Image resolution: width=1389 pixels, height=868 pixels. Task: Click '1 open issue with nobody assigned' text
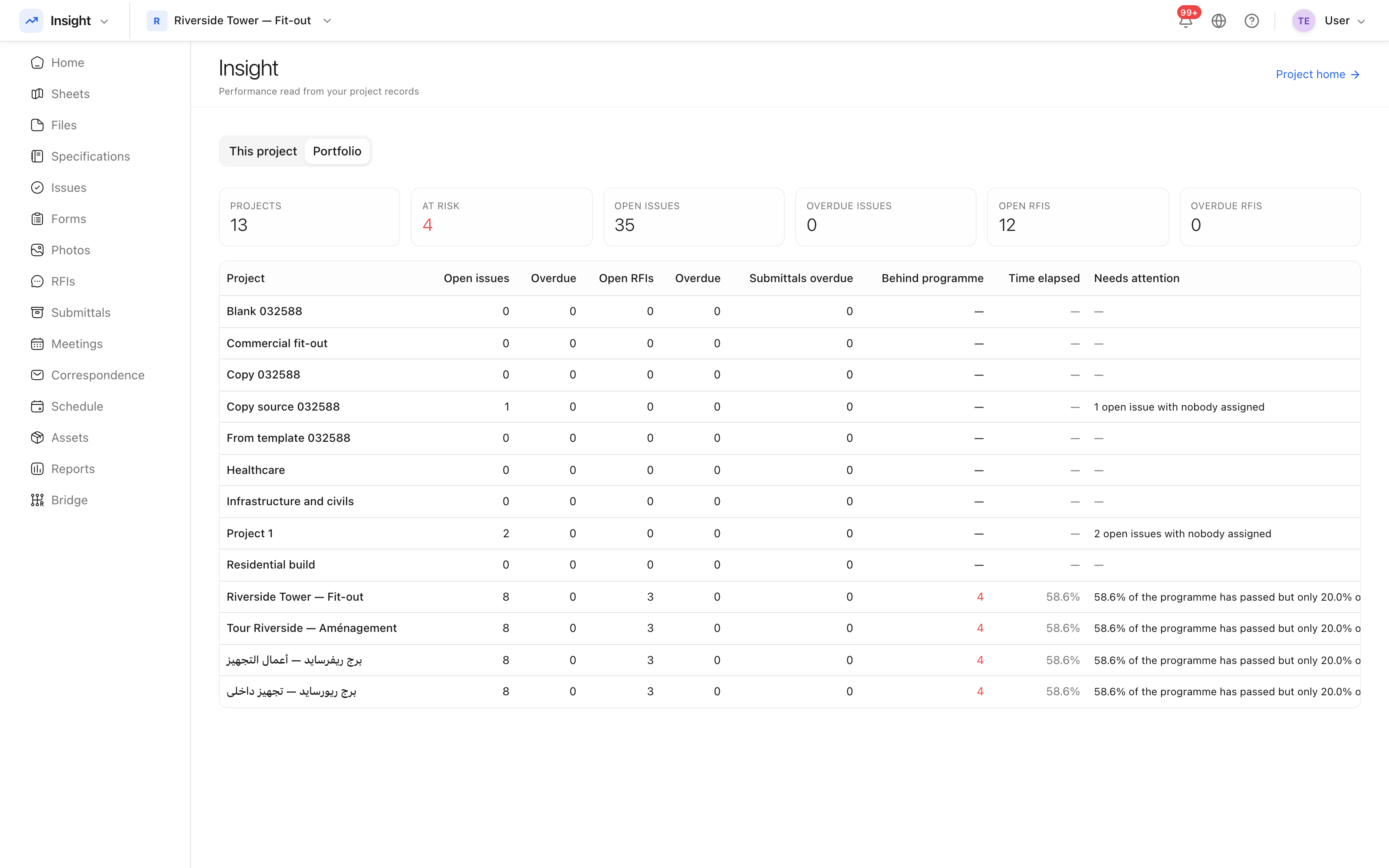[1179, 407]
